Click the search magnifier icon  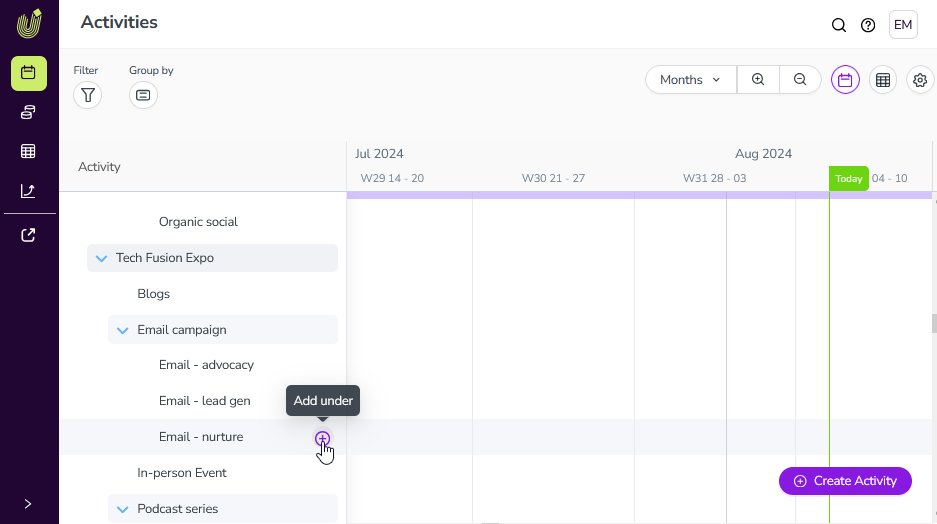point(839,25)
